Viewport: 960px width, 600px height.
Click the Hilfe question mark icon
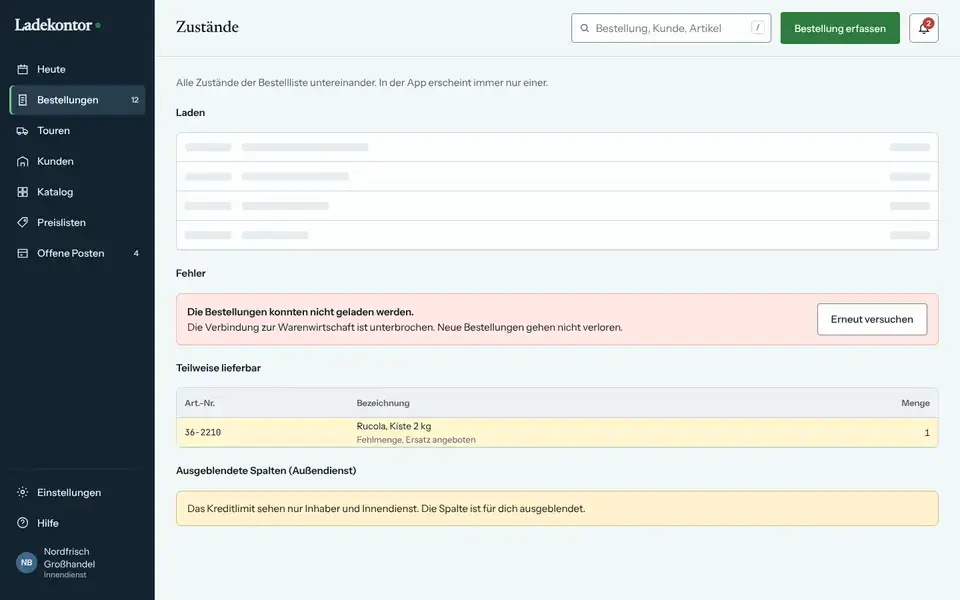click(x=23, y=523)
